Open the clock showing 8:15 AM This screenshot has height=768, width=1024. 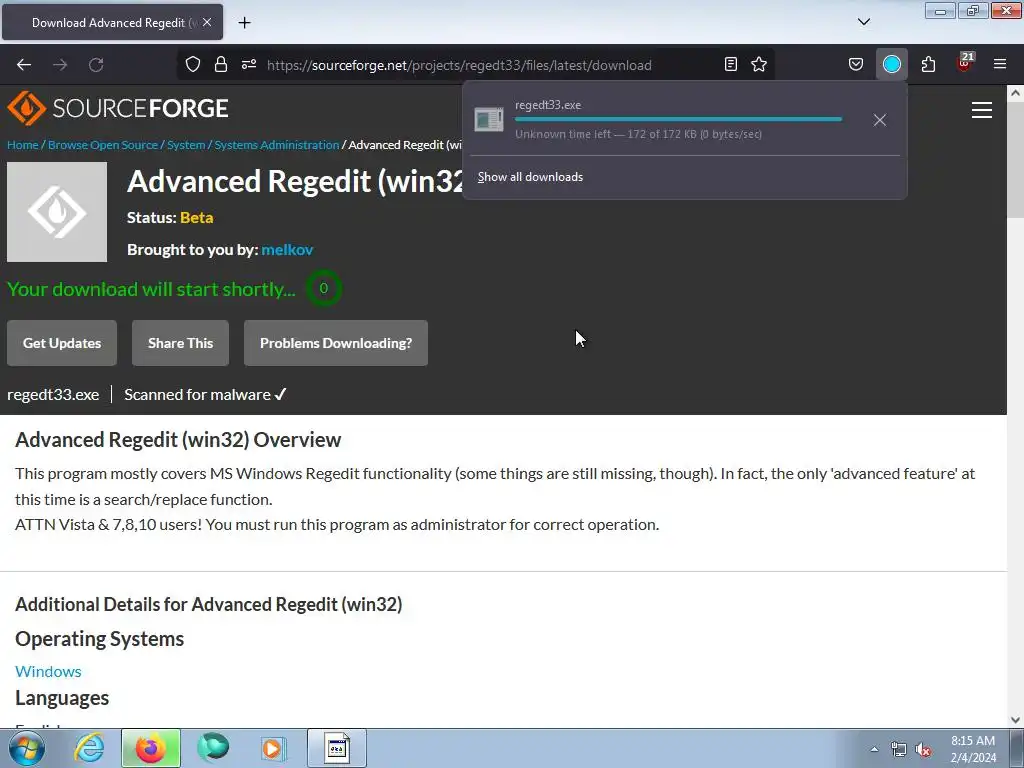973,749
